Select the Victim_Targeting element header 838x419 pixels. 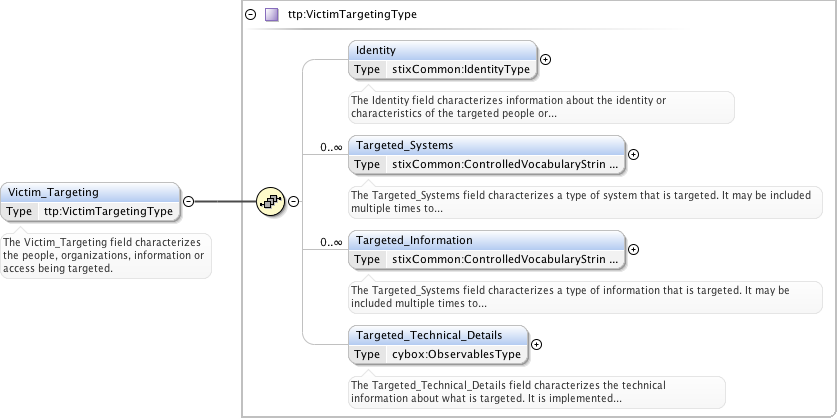90,192
